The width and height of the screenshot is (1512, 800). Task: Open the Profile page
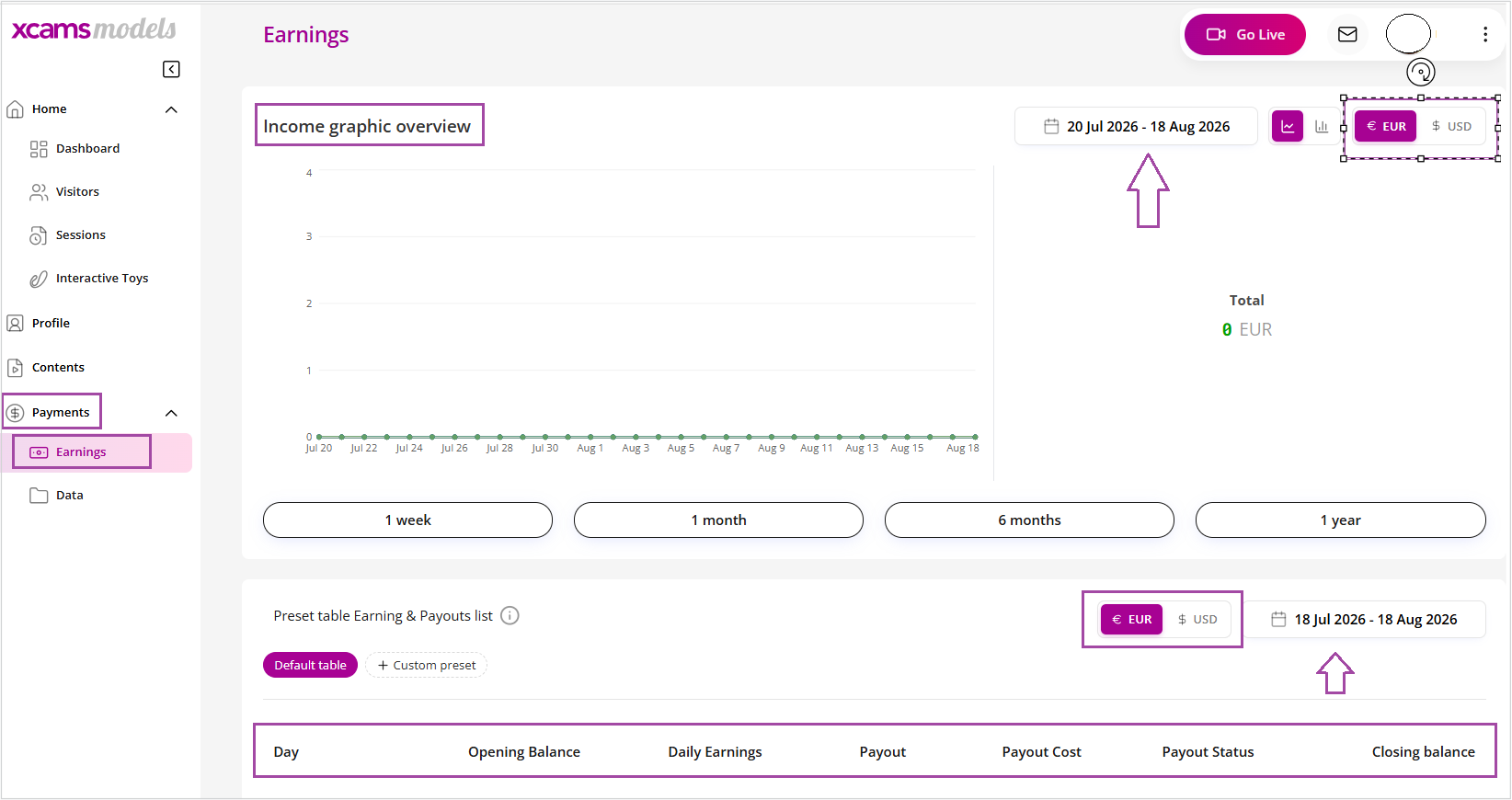pos(51,323)
